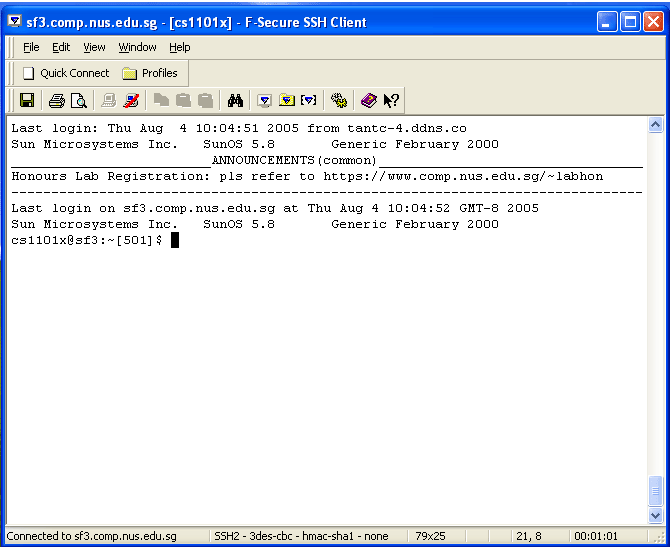Open Help book icon
670x550 pixels.
368,101
